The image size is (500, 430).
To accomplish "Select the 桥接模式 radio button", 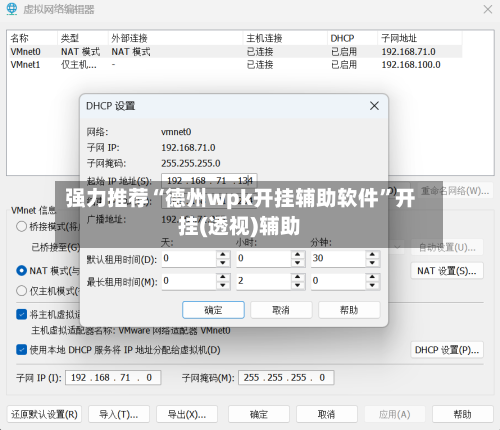I will (21, 226).
